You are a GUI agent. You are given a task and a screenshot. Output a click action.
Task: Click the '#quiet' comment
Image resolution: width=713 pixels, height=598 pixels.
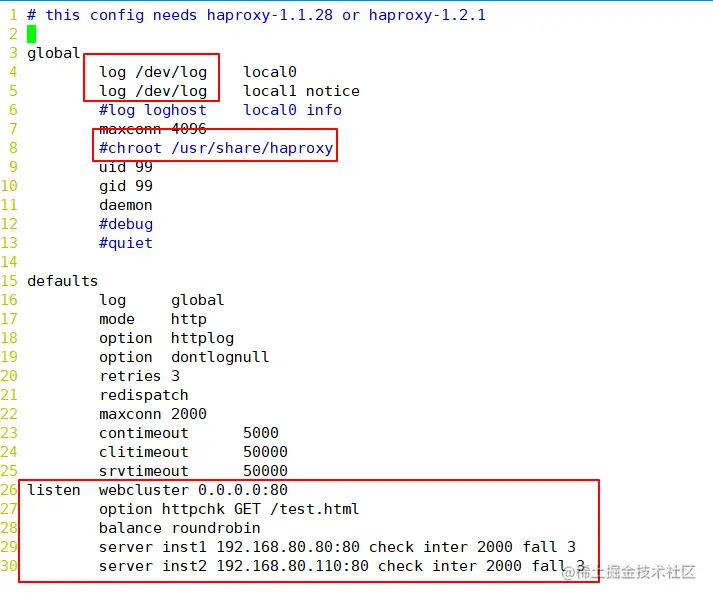pos(126,243)
